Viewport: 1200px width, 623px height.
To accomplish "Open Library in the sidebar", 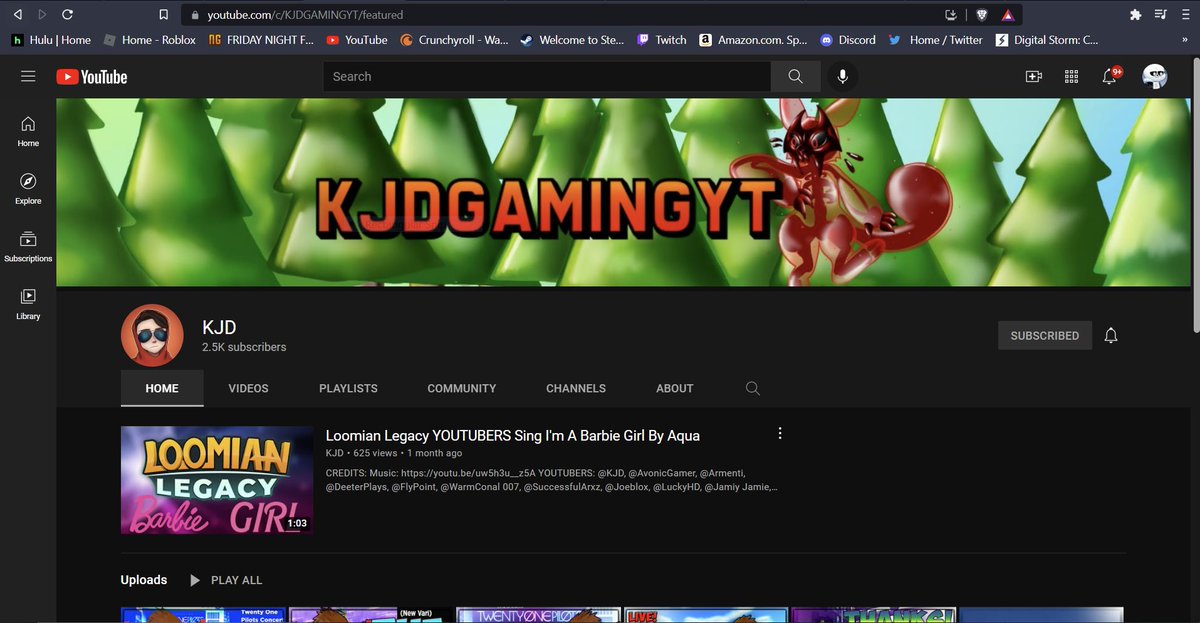I will point(28,304).
